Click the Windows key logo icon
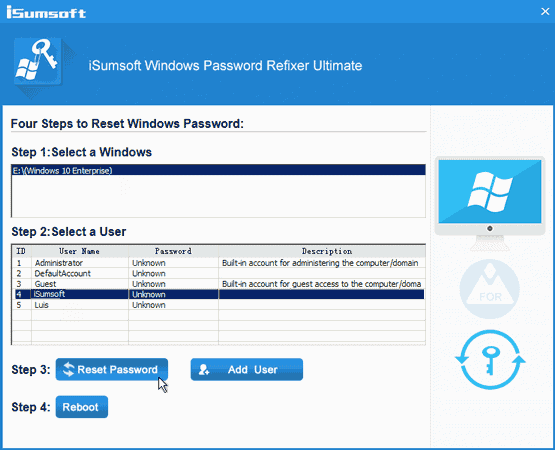 (38, 62)
